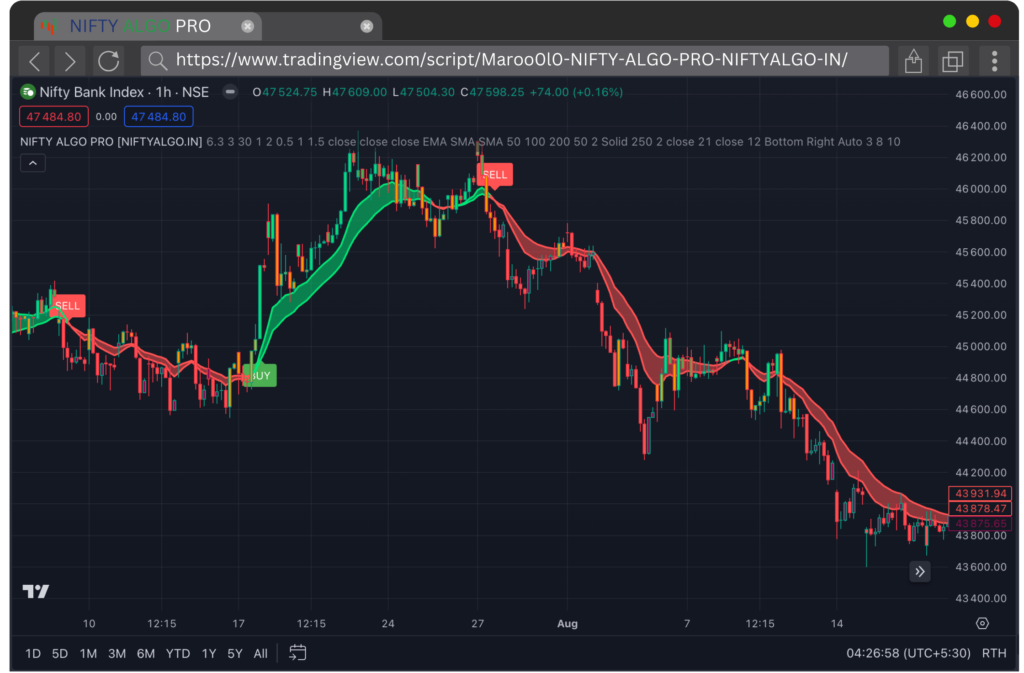
Task: Click the browser back arrow
Action: pos(34,60)
